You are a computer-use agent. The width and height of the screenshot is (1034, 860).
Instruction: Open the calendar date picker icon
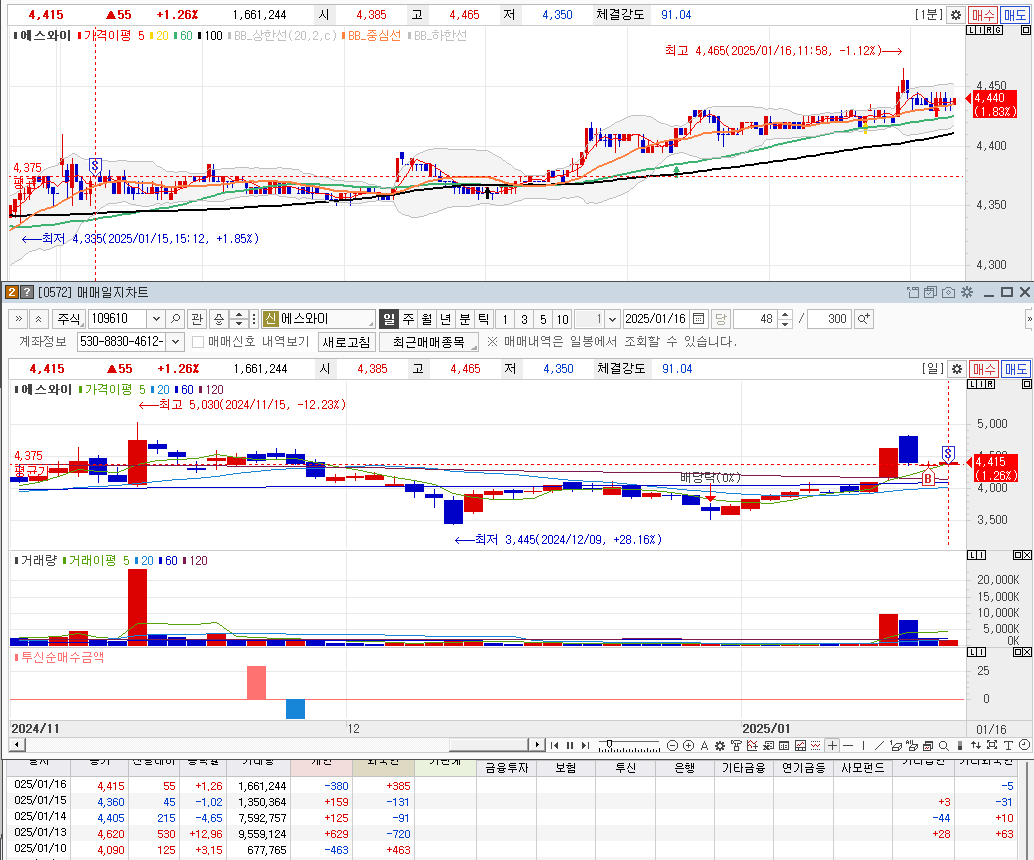click(698, 319)
